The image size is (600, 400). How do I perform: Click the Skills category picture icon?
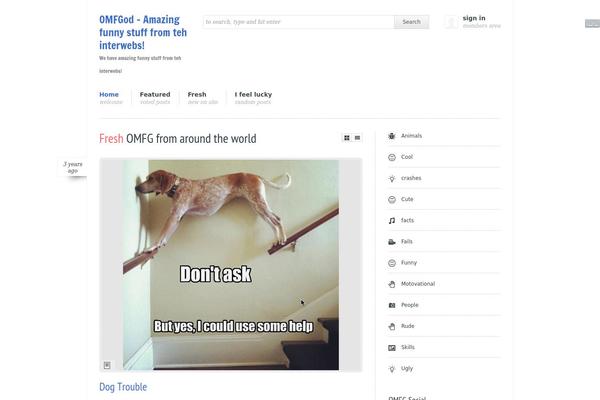tap(392, 348)
